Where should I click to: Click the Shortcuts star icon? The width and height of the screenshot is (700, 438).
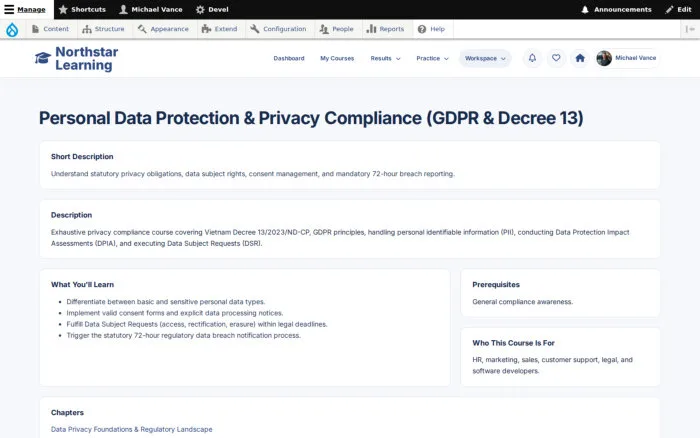click(63, 9)
